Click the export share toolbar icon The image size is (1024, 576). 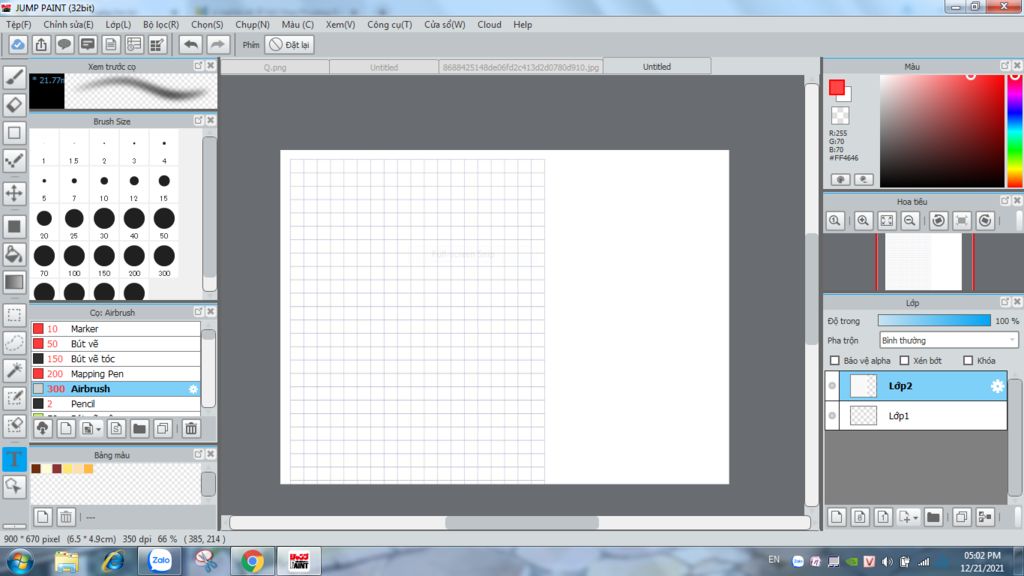tap(41, 44)
